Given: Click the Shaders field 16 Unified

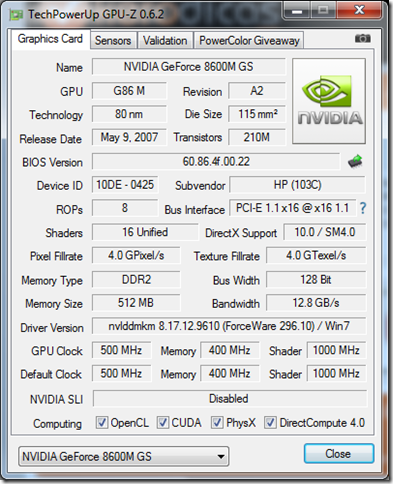Looking at the screenshot, I should coord(145,232).
